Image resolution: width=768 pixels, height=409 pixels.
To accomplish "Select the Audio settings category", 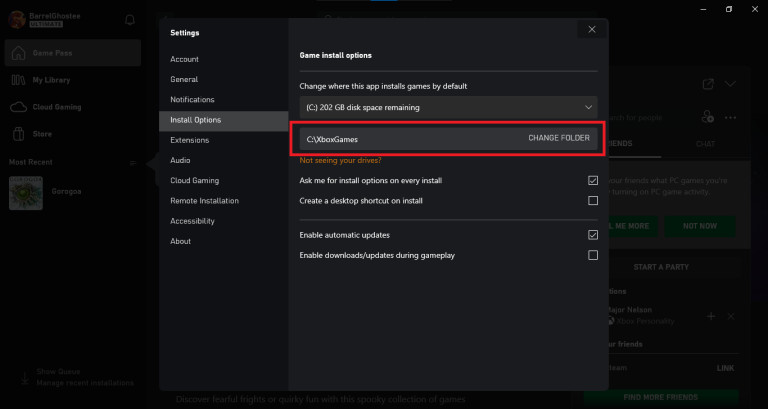I will 181,160.
